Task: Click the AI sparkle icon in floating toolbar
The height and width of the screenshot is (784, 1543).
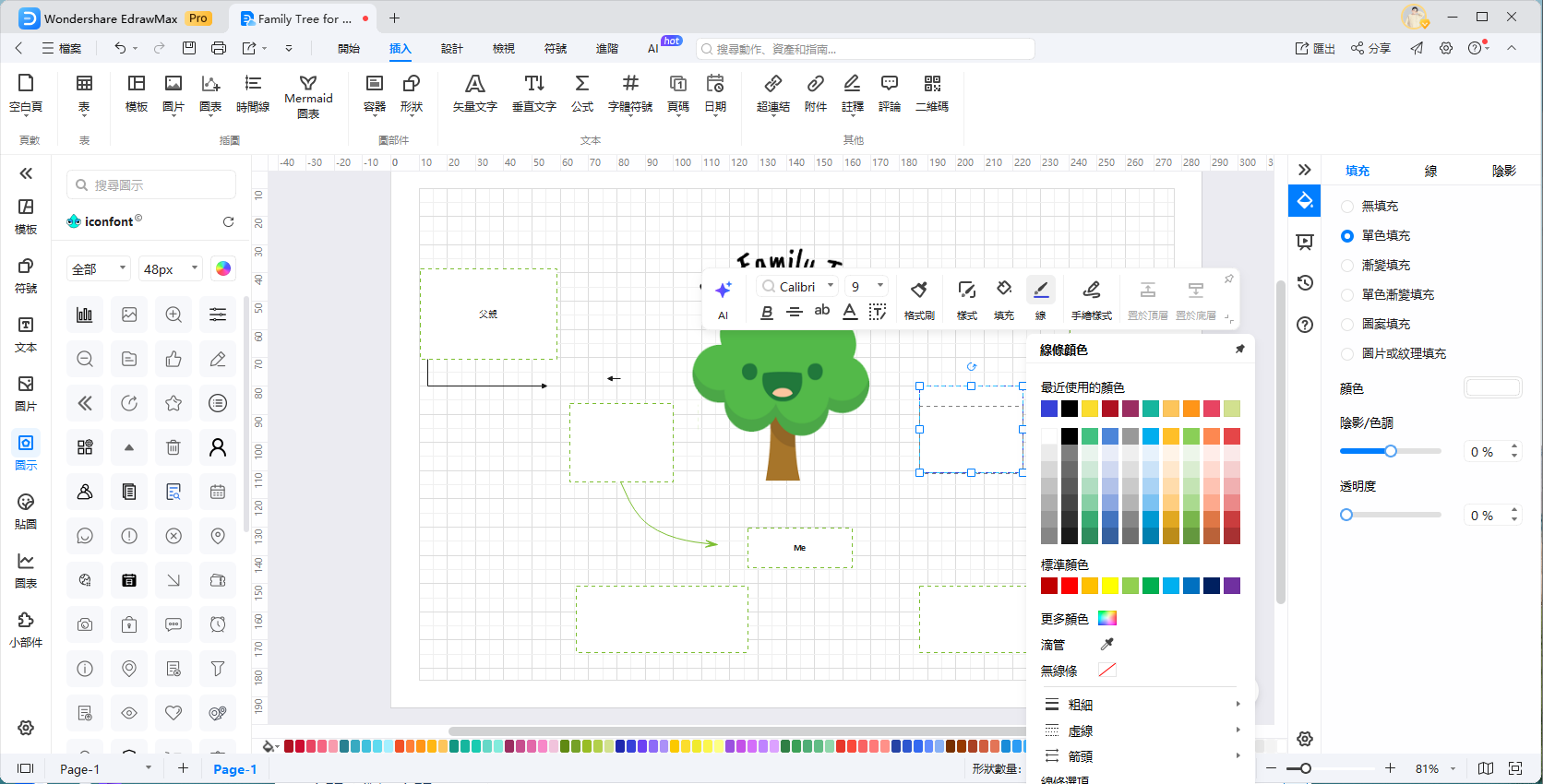Action: 723,291
